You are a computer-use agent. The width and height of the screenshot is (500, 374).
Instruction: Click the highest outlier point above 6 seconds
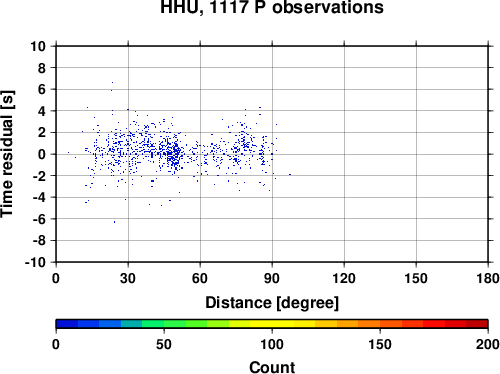tap(112, 82)
